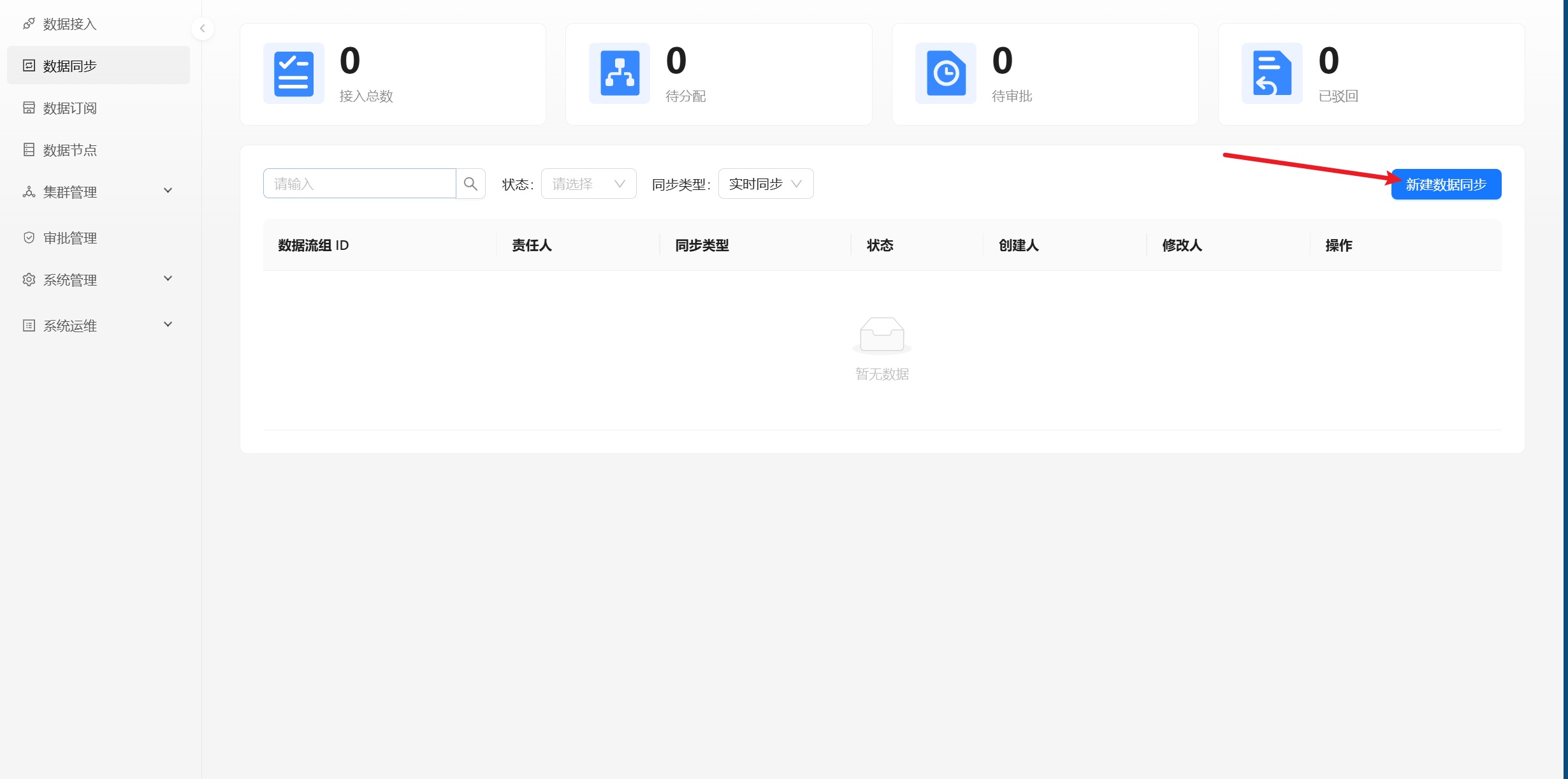Expand the 系统管理 submenu chevron
The image size is (1568, 779).
pyautogui.click(x=168, y=279)
